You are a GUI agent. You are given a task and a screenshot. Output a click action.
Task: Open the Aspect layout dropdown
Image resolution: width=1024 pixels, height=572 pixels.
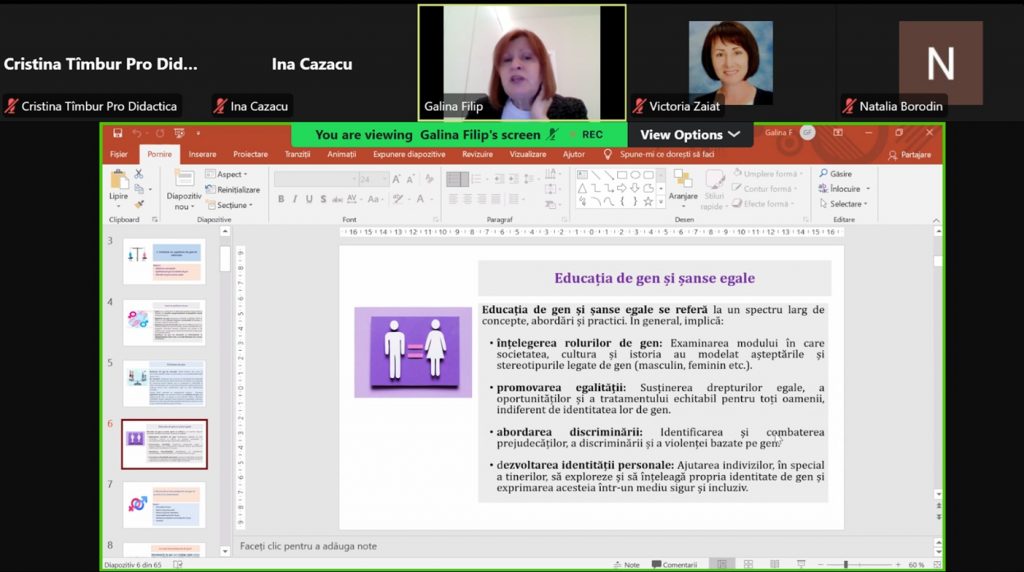pos(229,174)
